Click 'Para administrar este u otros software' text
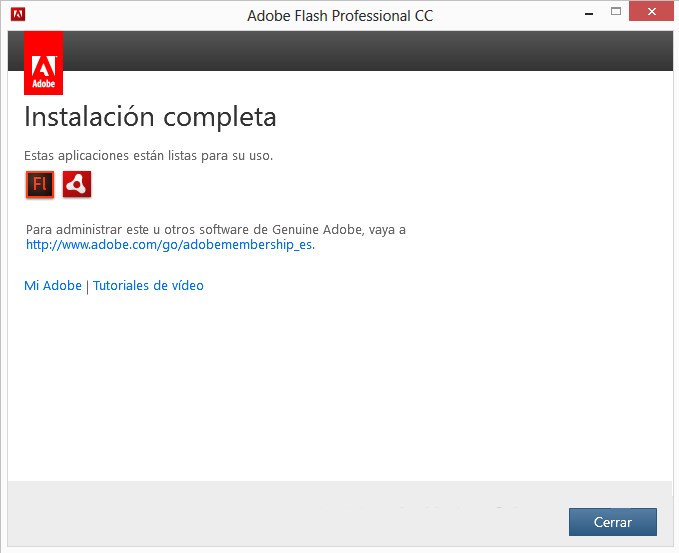The image size is (679, 553). (x=147, y=229)
